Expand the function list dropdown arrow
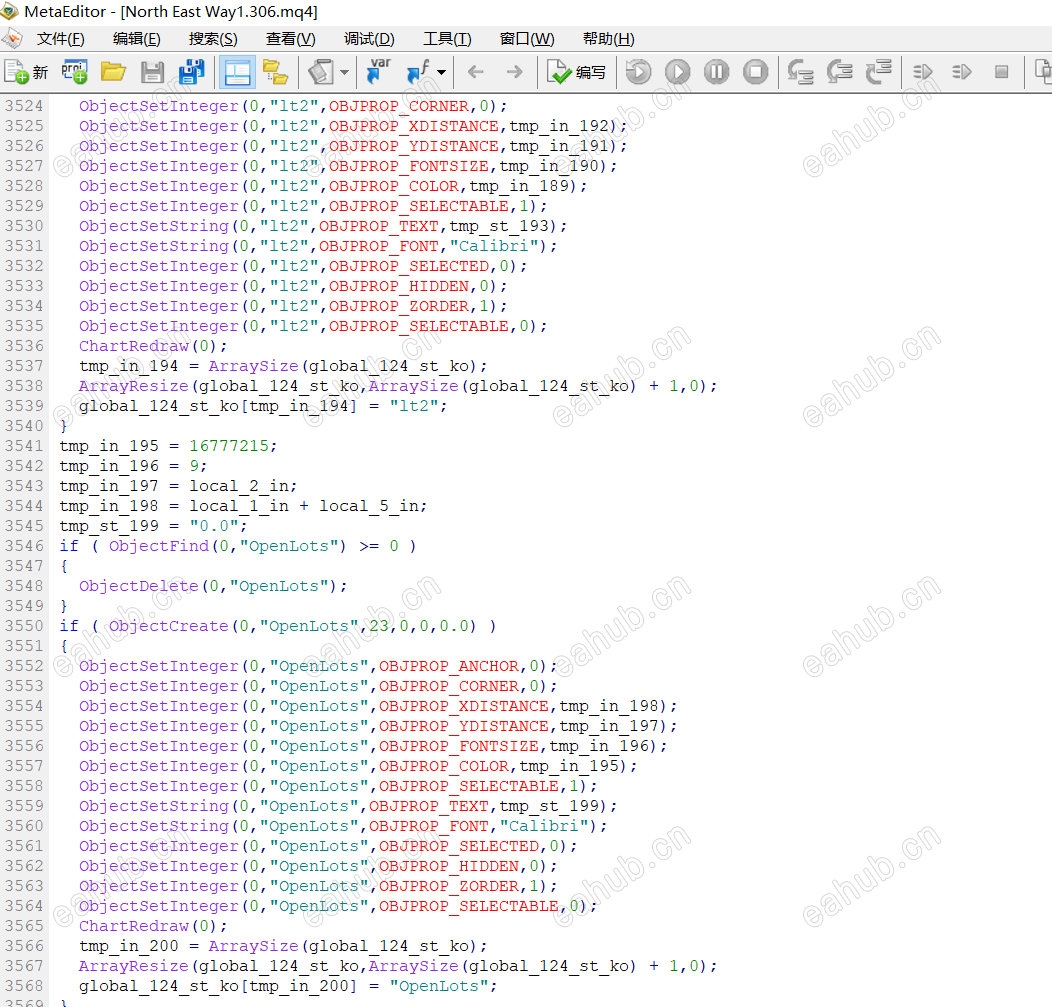The height and width of the screenshot is (1007, 1052). click(x=441, y=72)
